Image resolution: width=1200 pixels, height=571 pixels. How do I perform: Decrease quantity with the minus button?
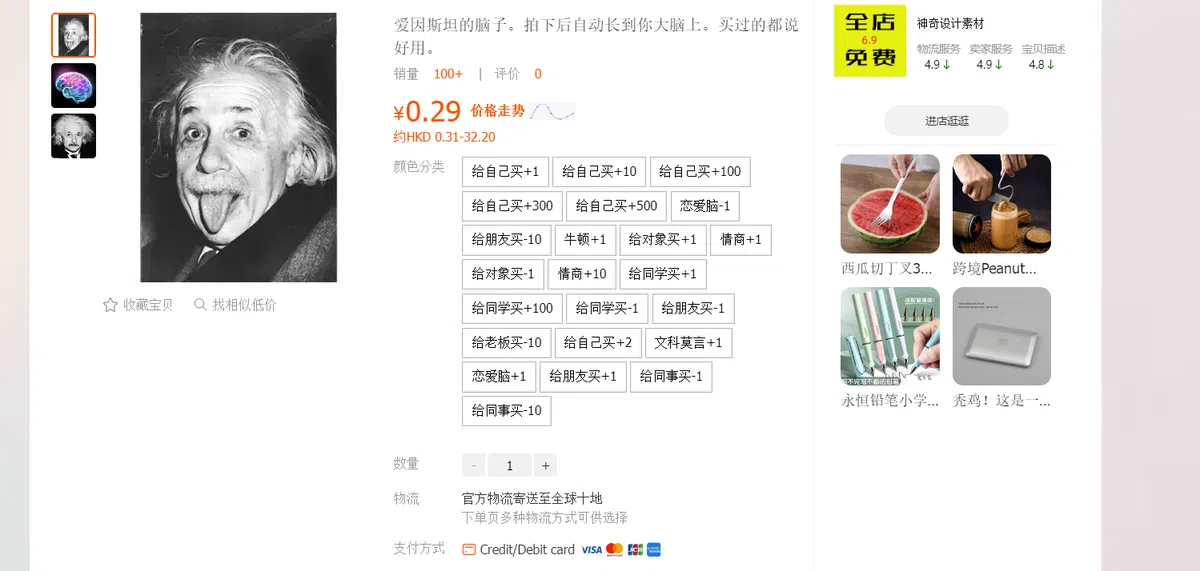474,465
